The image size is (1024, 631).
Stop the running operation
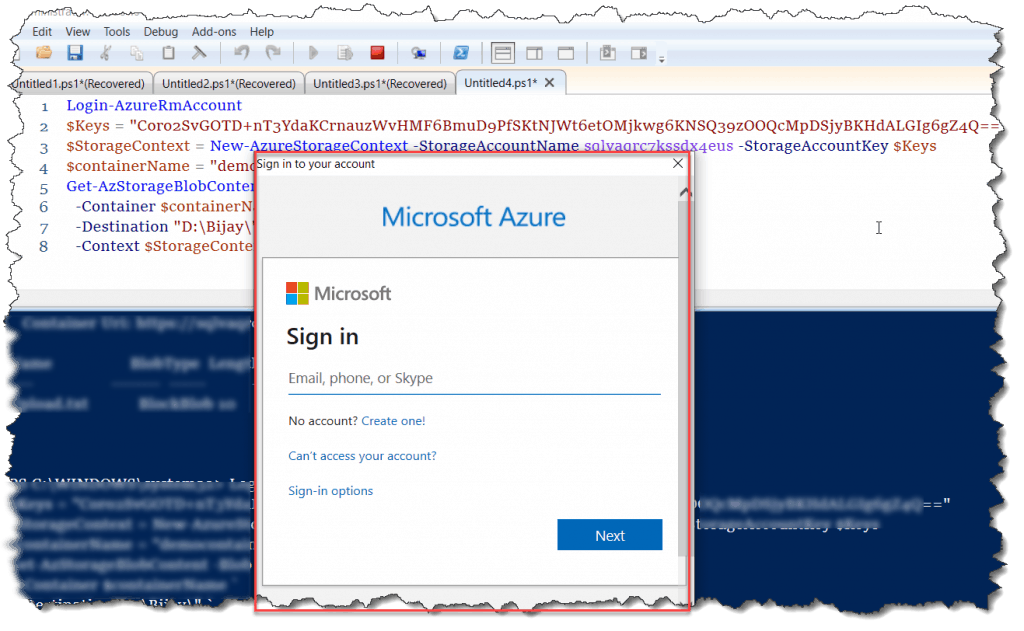coord(376,53)
